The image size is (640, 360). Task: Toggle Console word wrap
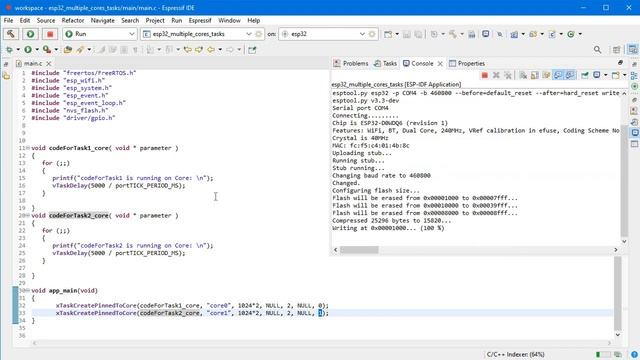pos(547,75)
